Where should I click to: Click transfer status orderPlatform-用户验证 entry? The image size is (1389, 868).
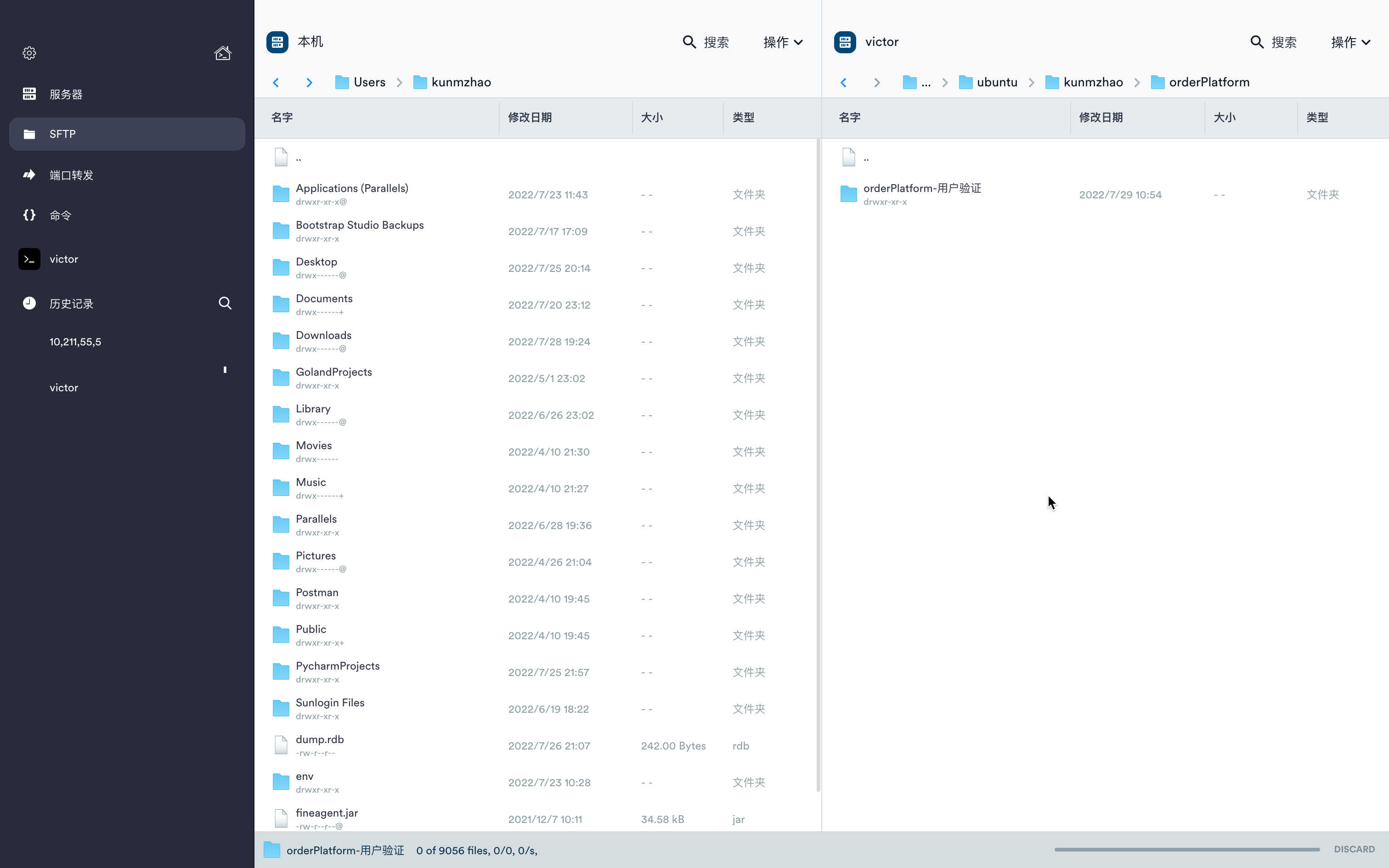345,850
